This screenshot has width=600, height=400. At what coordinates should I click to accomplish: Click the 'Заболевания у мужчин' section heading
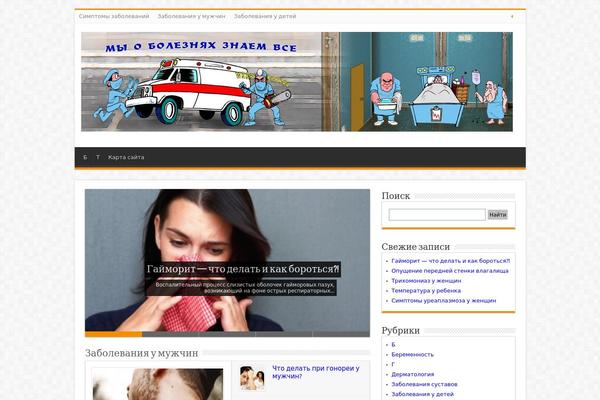[142, 353]
